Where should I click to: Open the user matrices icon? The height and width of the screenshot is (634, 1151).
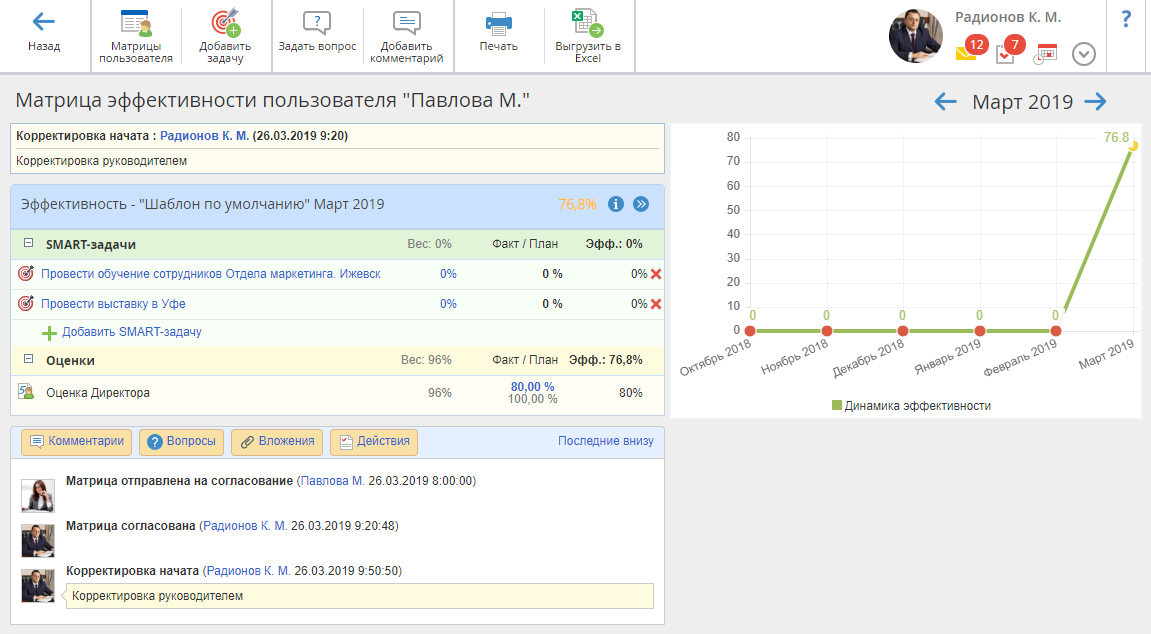(135, 24)
